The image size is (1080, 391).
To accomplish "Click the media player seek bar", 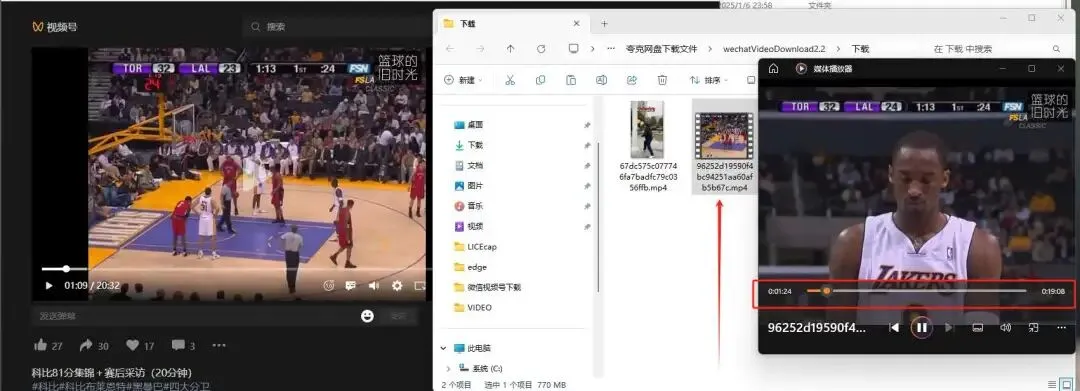I will pos(916,291).
